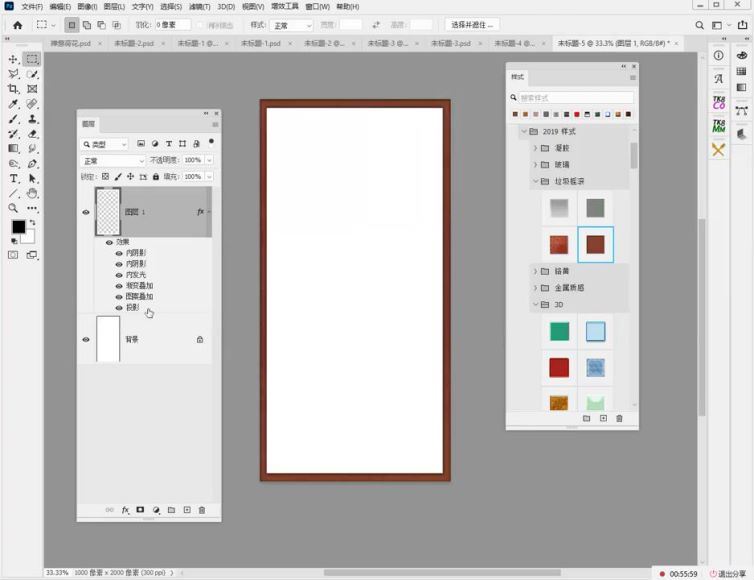Select the Rectangular Marquee tool
The height and width of the screenshot is (580, 754).
(32, 59)
